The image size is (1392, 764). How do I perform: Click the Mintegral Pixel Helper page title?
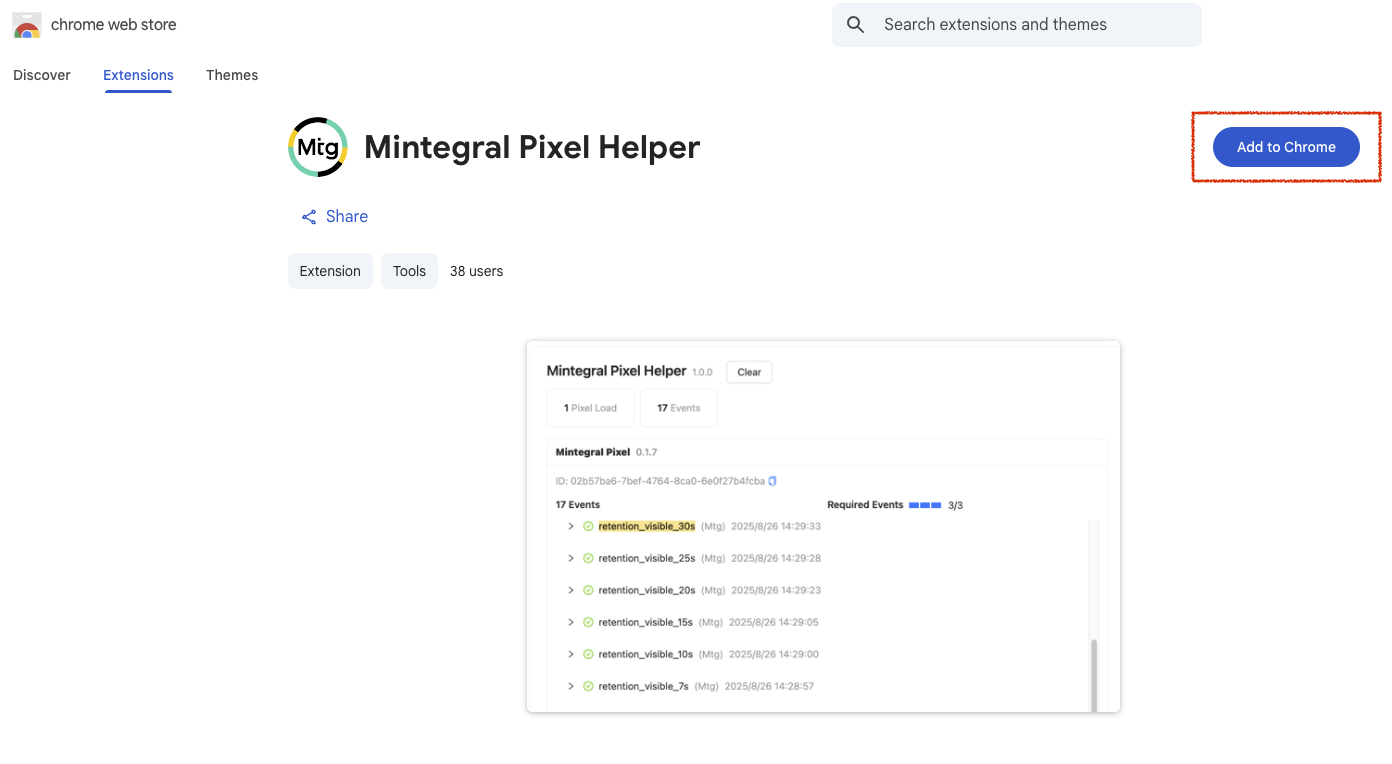pos(532,147)
